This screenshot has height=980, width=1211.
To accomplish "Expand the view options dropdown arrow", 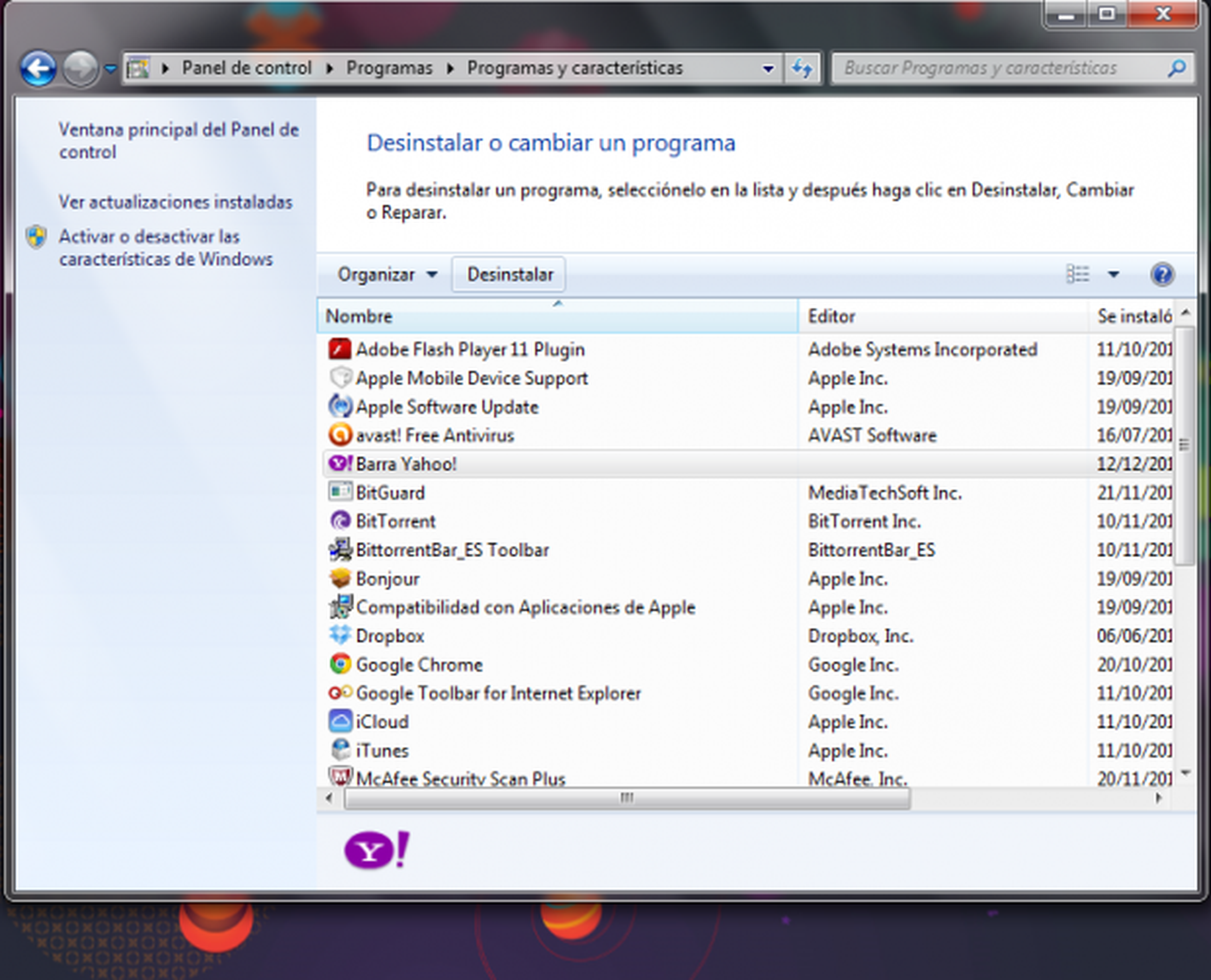I will pos(1113,274).
